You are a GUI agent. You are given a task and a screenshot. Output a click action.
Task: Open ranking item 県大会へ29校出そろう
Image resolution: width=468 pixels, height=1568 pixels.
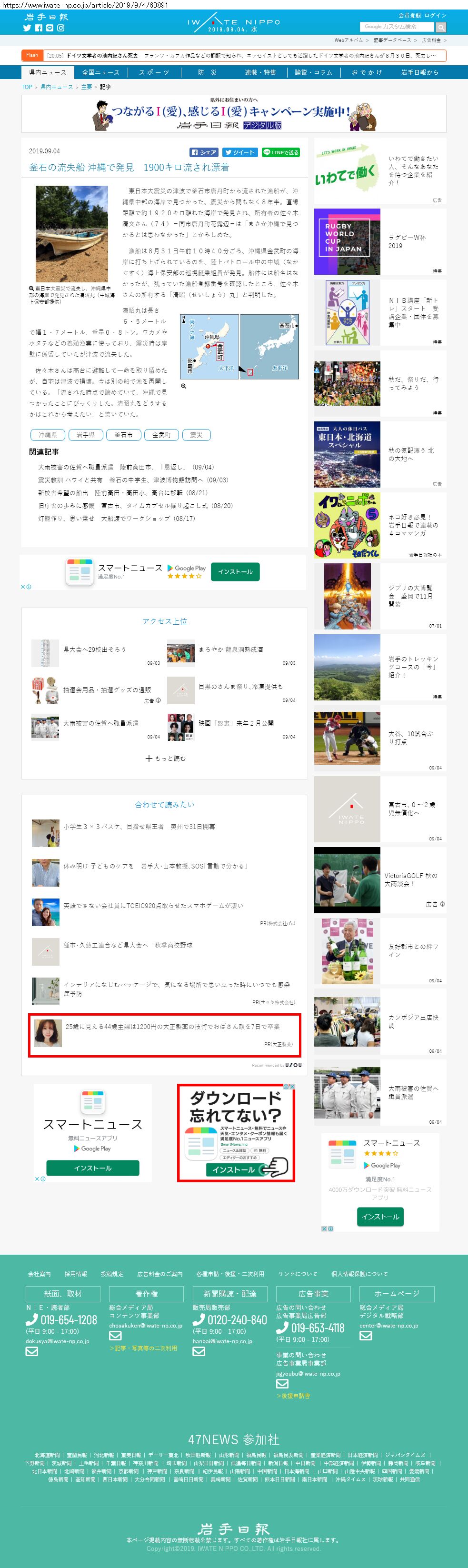click(95, 649)
